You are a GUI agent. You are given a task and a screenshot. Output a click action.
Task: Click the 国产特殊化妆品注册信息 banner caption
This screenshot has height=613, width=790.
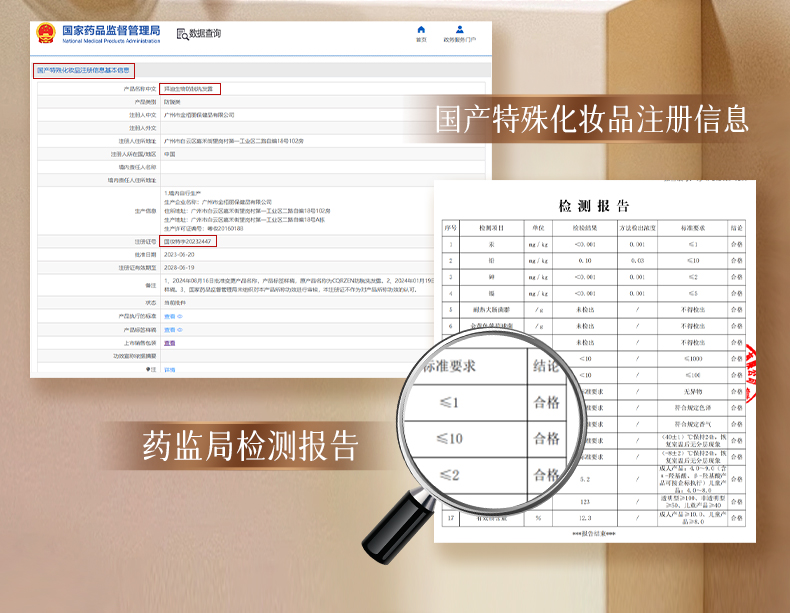coord(592,119)
